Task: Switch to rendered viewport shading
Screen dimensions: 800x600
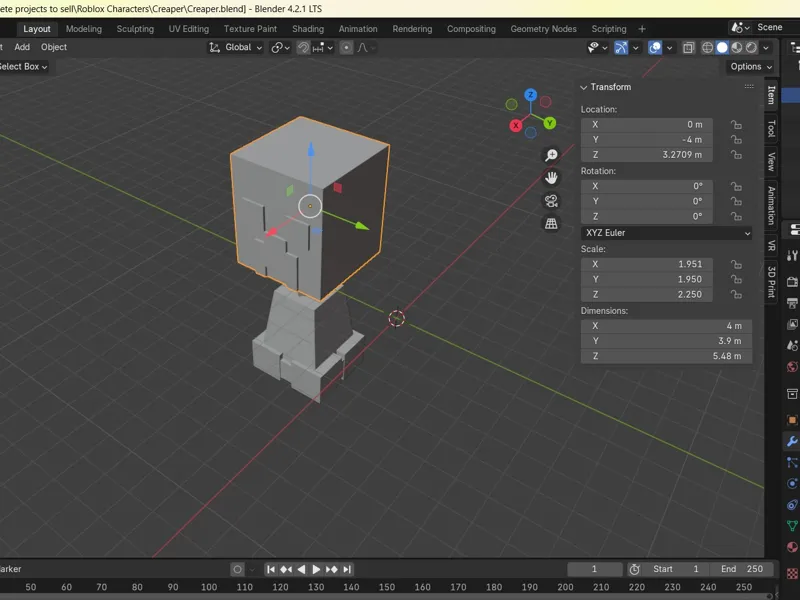Action: click(x=752, y=47)
